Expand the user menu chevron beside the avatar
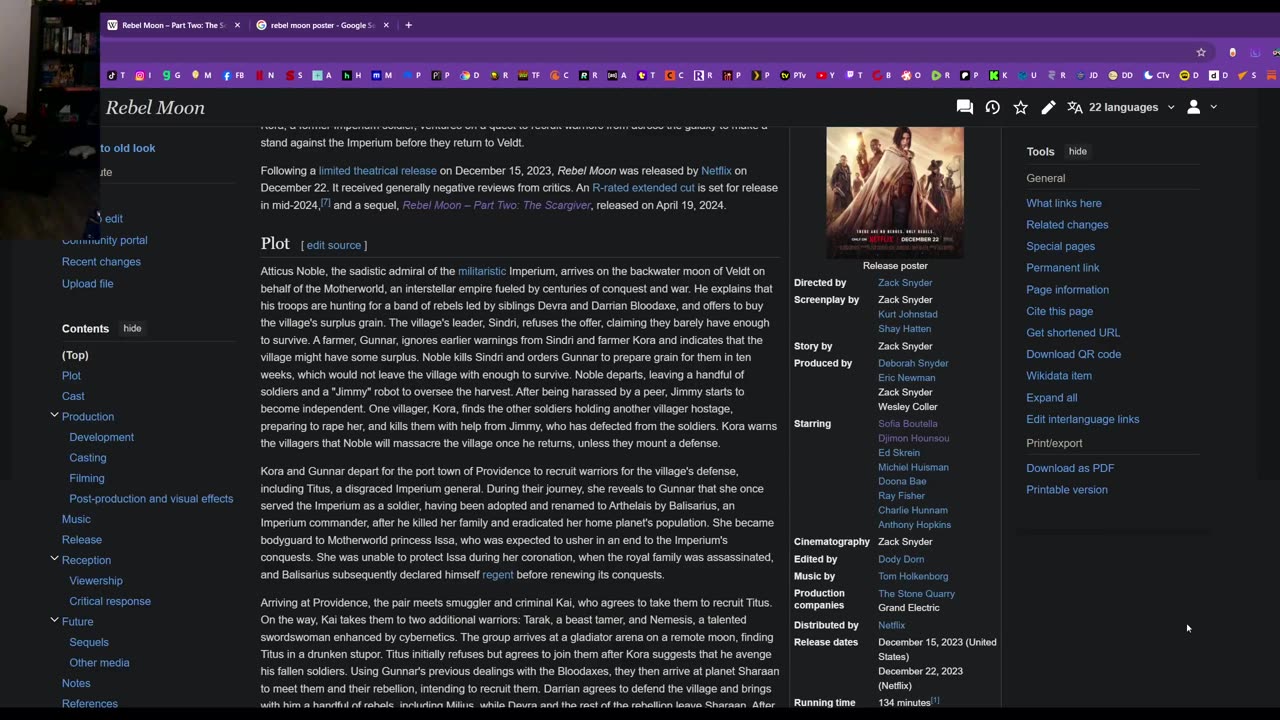Image resolution: width=1280 pixels, height=720 pixels. 1214,107
